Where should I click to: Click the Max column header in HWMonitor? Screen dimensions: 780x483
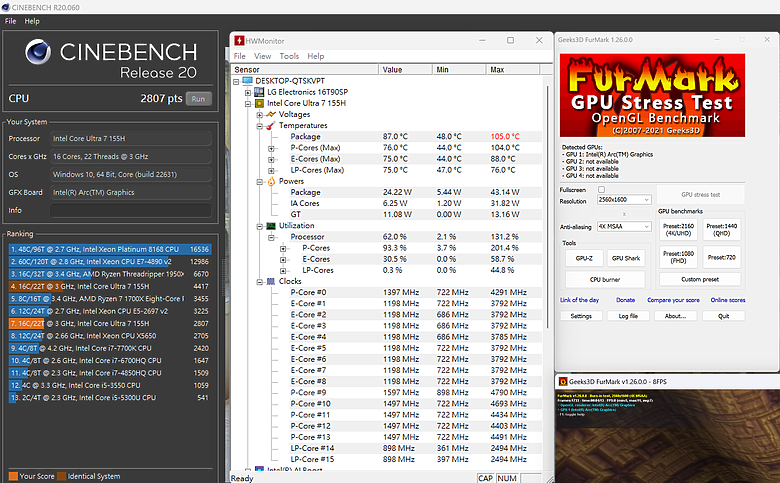pos(513,70)
